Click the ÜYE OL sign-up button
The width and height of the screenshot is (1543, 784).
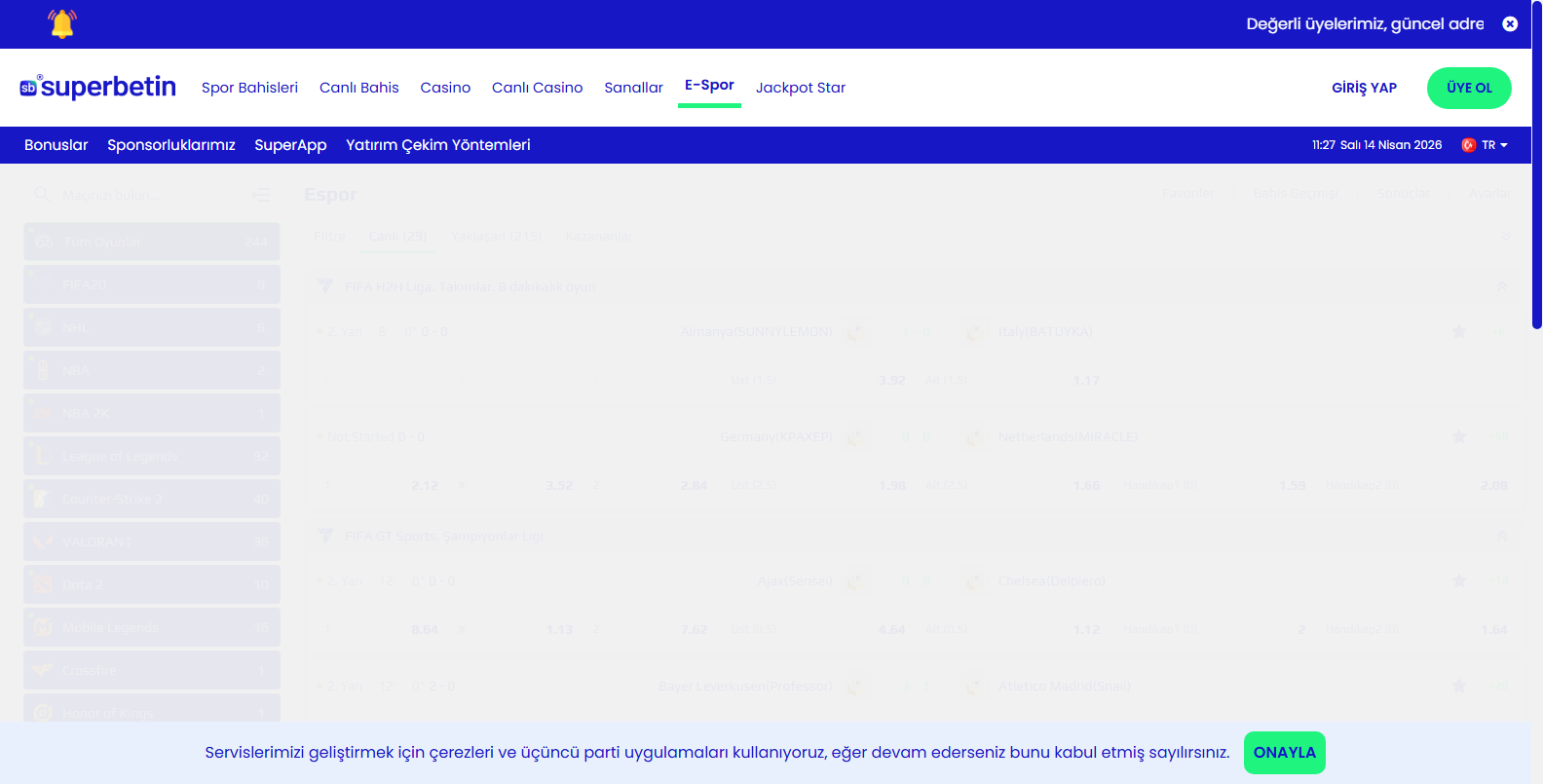[1469, 88]
